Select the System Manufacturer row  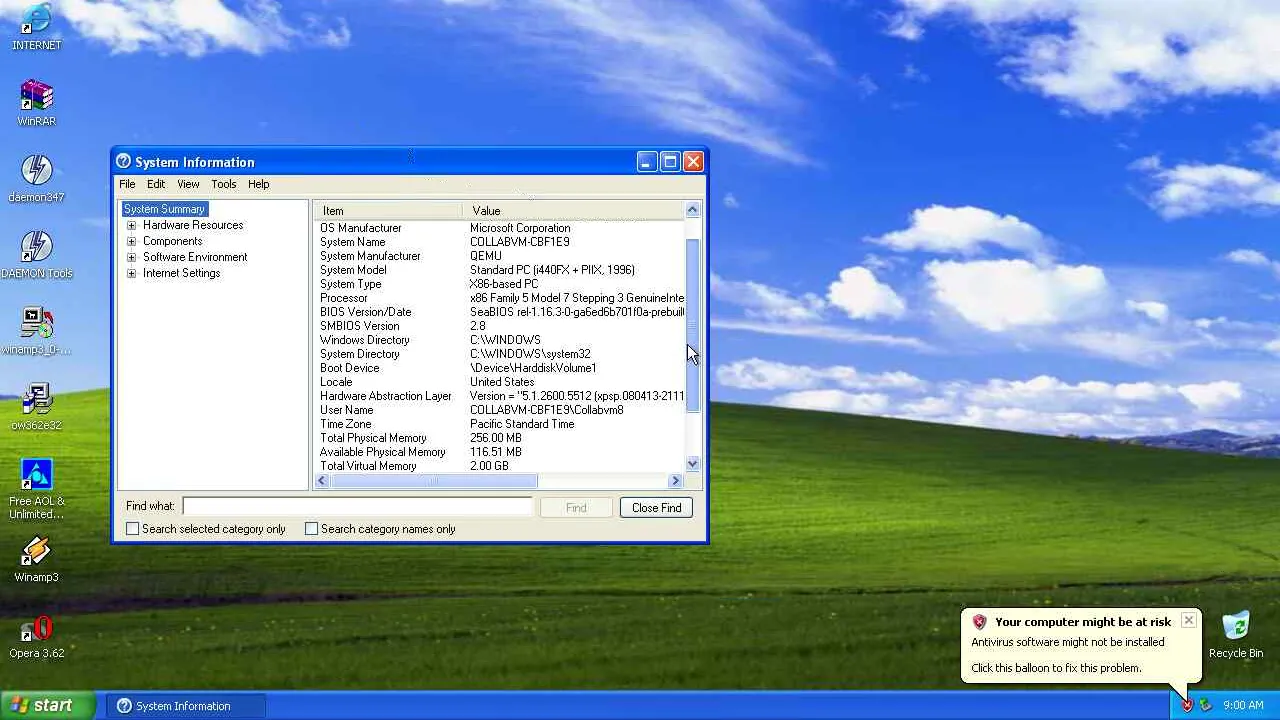[500, 256]
